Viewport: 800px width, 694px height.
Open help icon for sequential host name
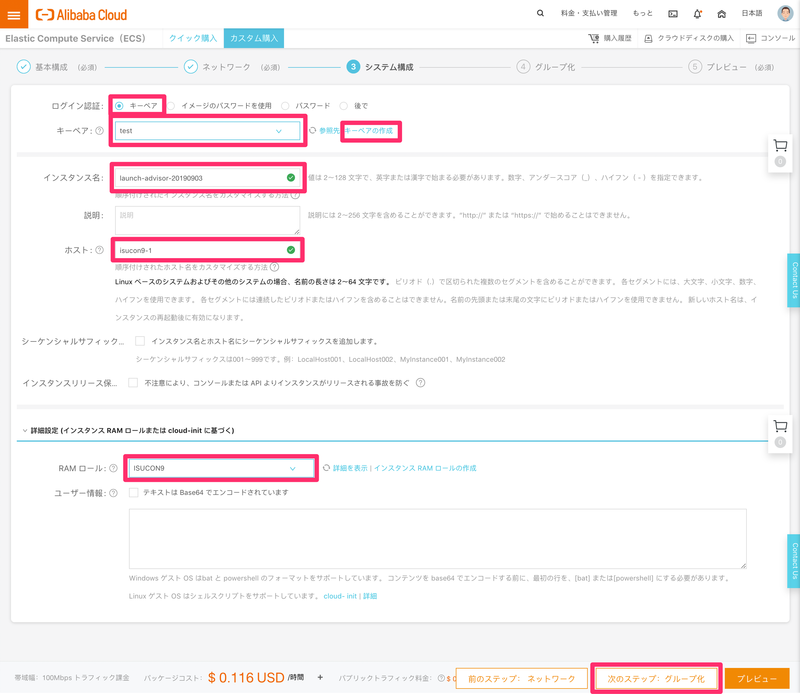[274, 267]
